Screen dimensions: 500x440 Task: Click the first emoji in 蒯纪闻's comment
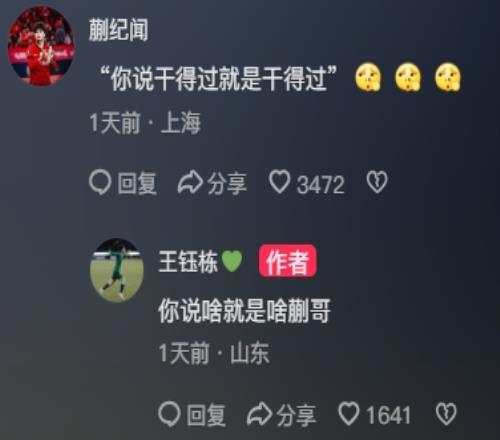pyautogui.click(x=368, y=77)
